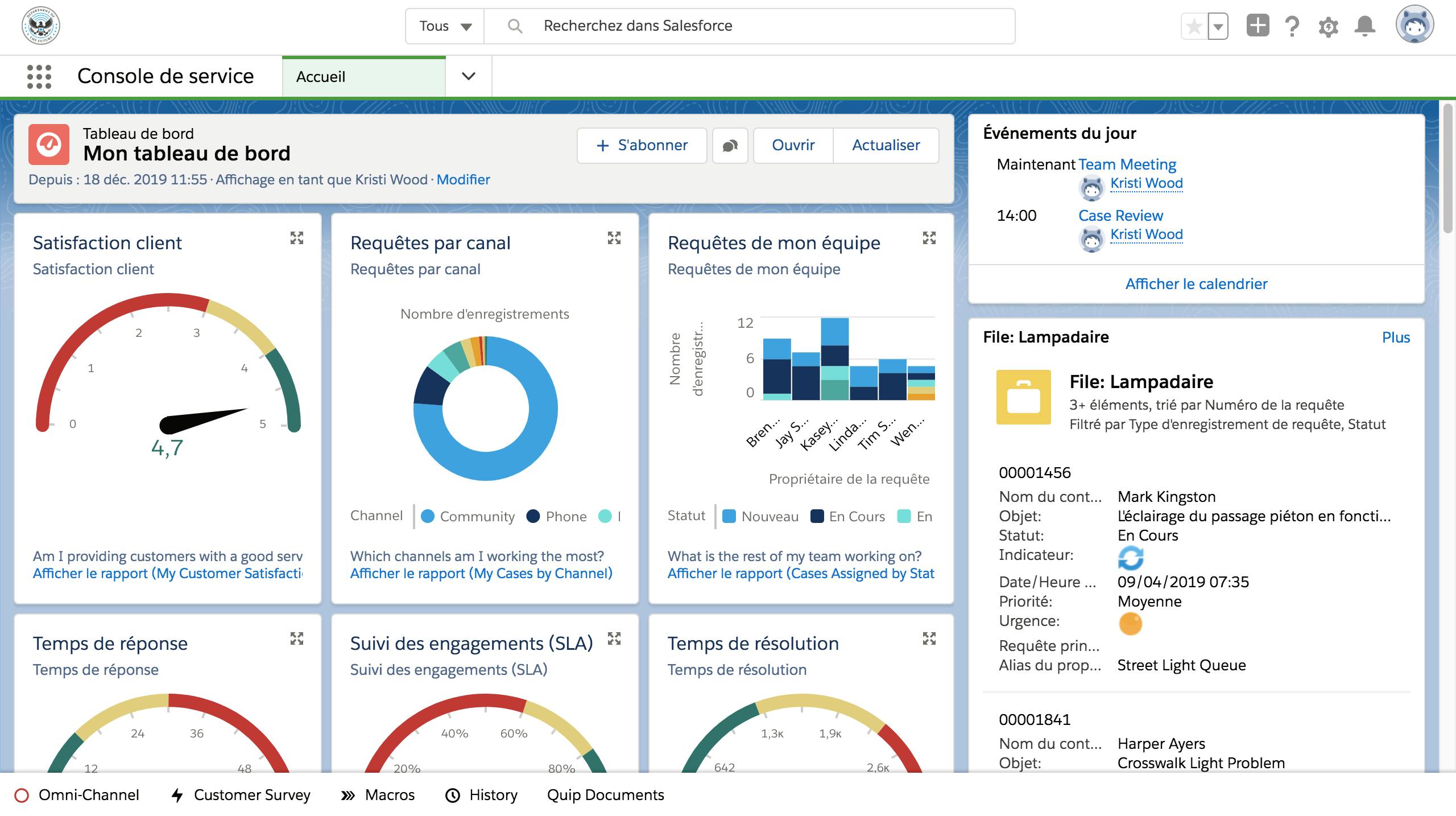Open the Help question mark icon
1456x816 pixels.
(1292, 26)
